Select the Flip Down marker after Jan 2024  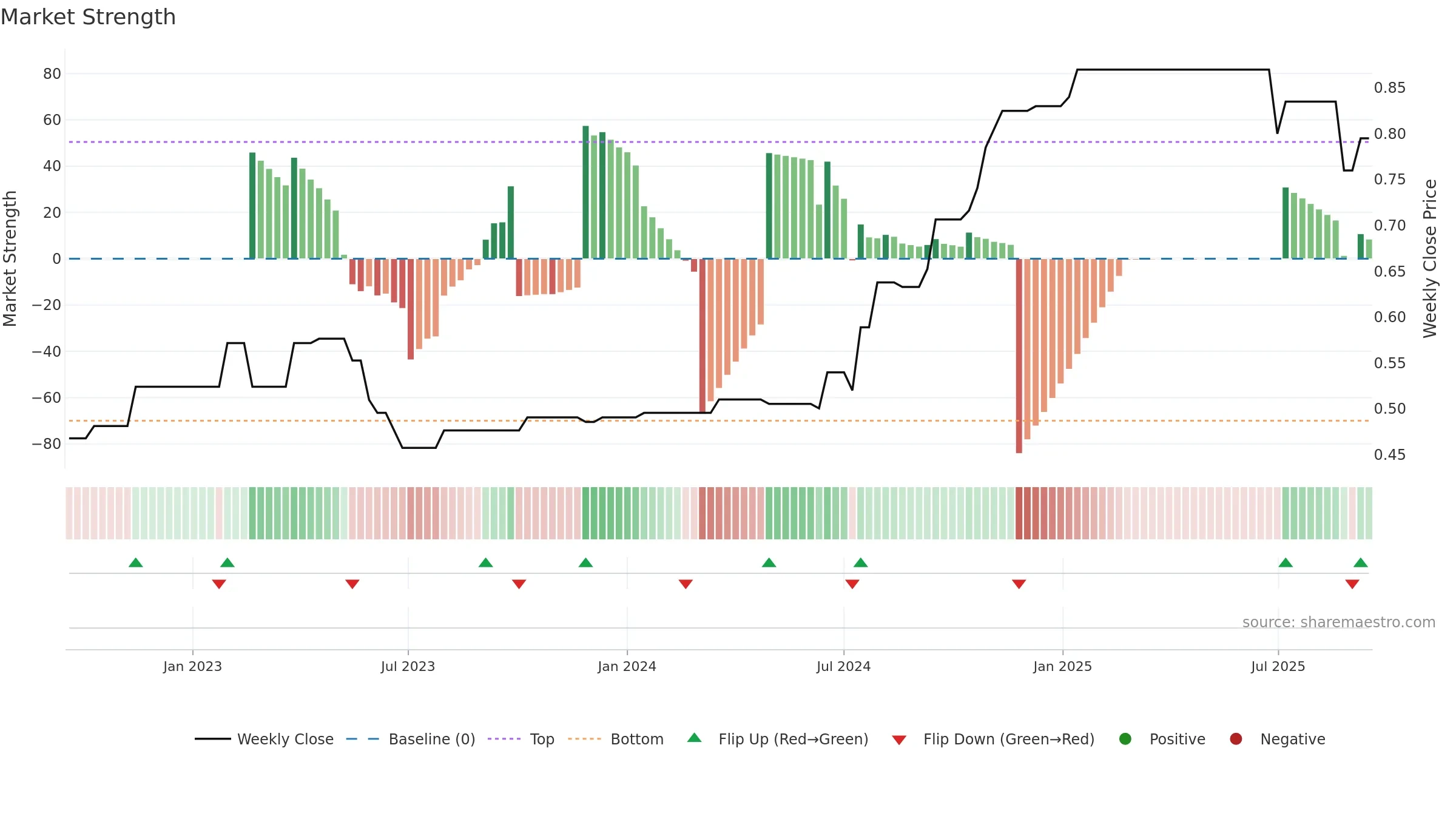click(x=686, y=584)
